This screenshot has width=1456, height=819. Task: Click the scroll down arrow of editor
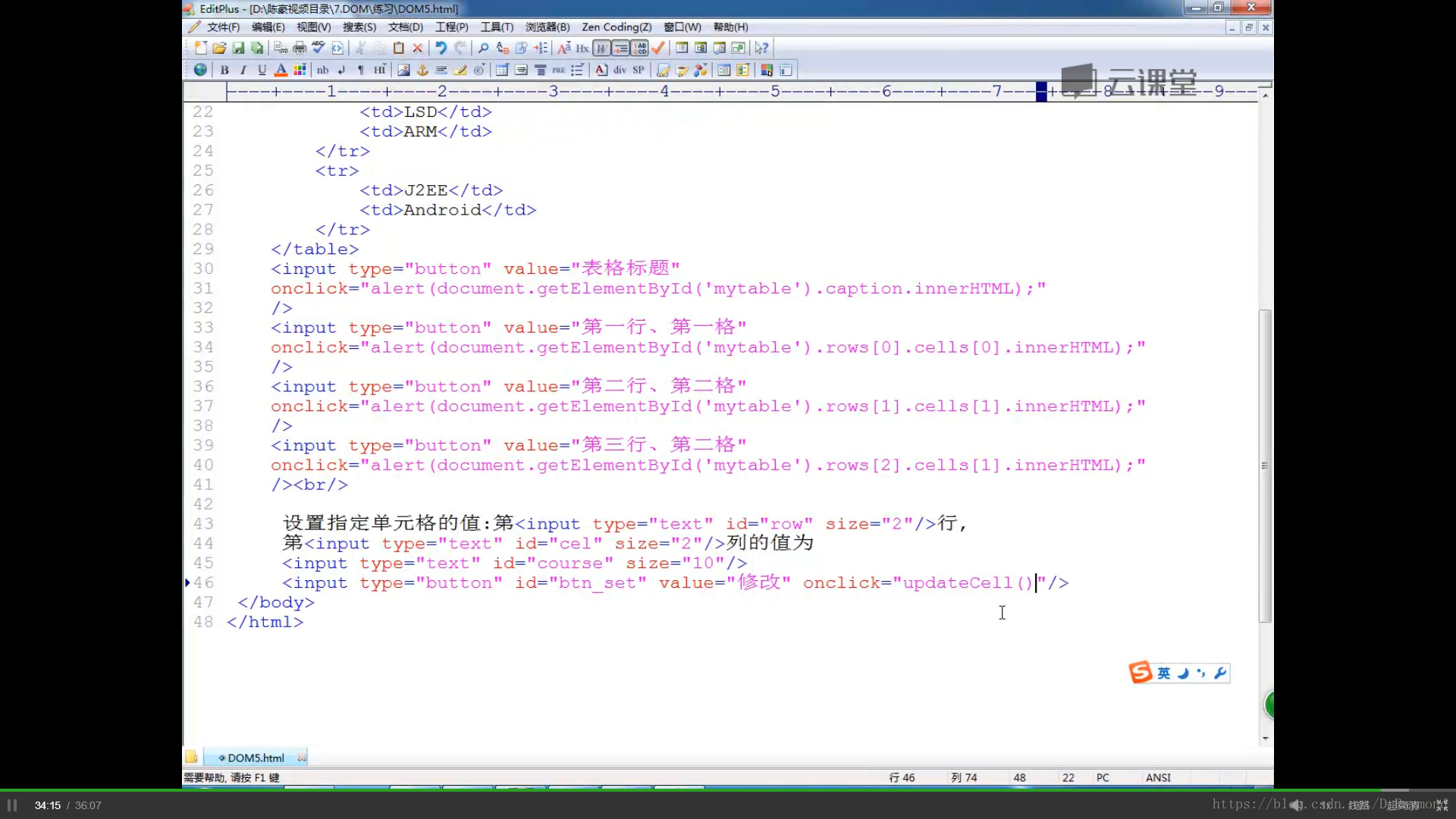tap(1265, 739)
